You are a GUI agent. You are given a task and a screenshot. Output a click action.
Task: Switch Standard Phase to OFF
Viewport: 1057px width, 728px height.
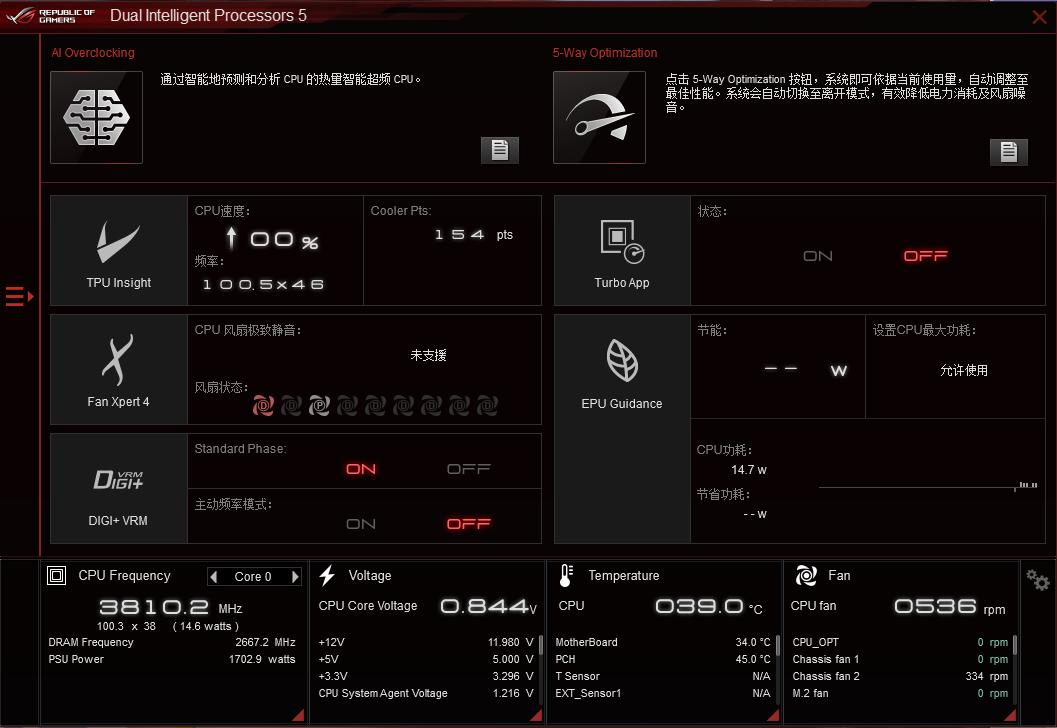coord(468,469)
